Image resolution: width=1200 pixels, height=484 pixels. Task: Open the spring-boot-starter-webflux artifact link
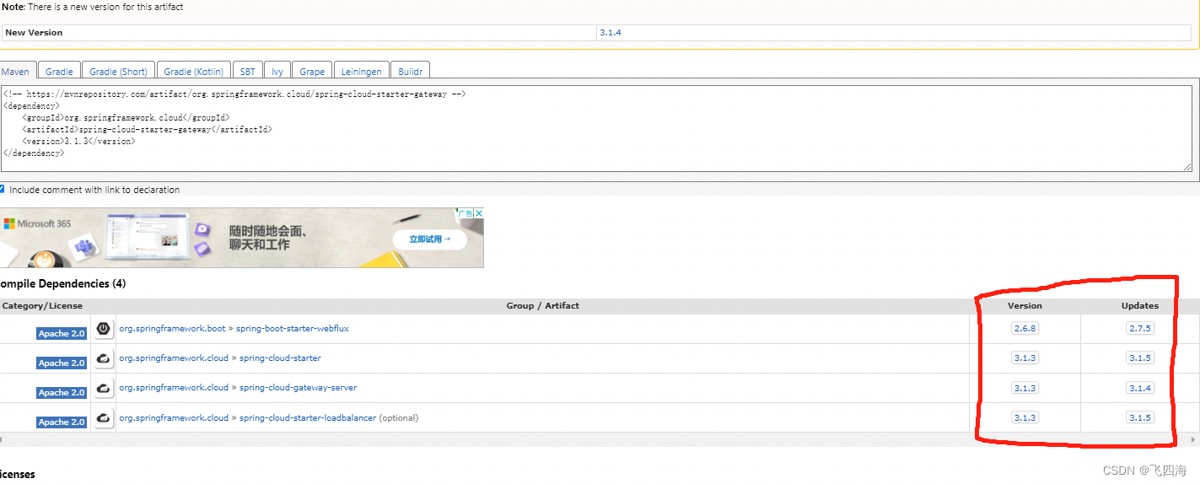coord(292,328)
